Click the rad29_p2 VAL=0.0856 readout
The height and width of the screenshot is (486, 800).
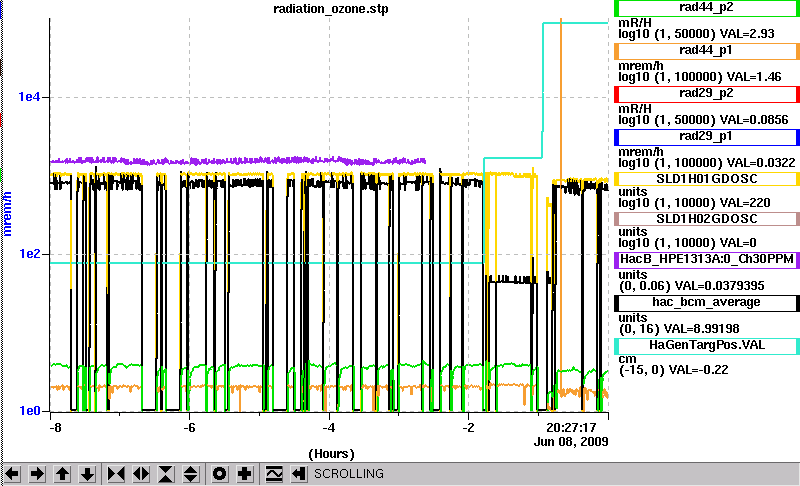point(754,120)
